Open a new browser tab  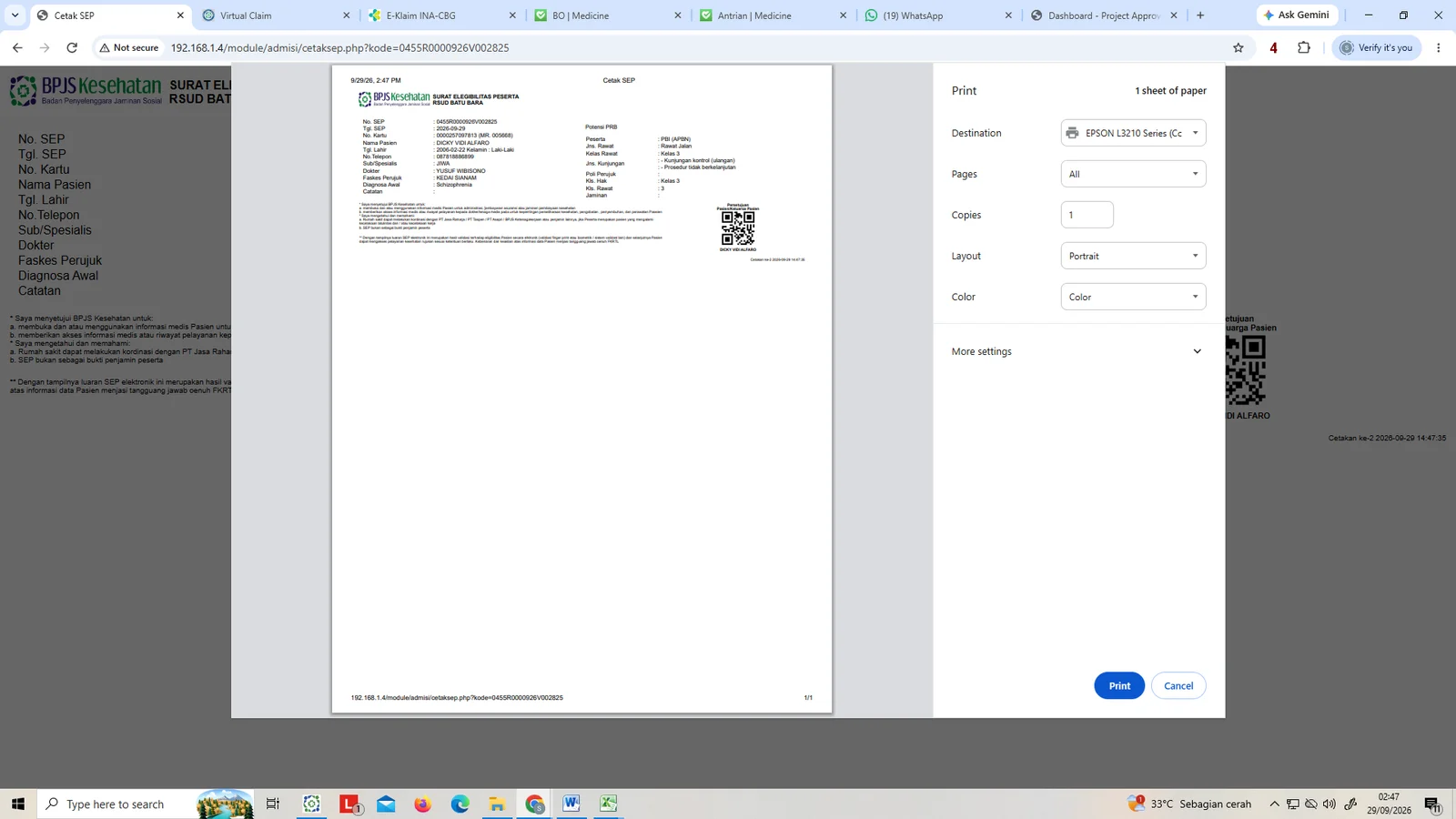pyautogui.click(x=1200, y=15)
